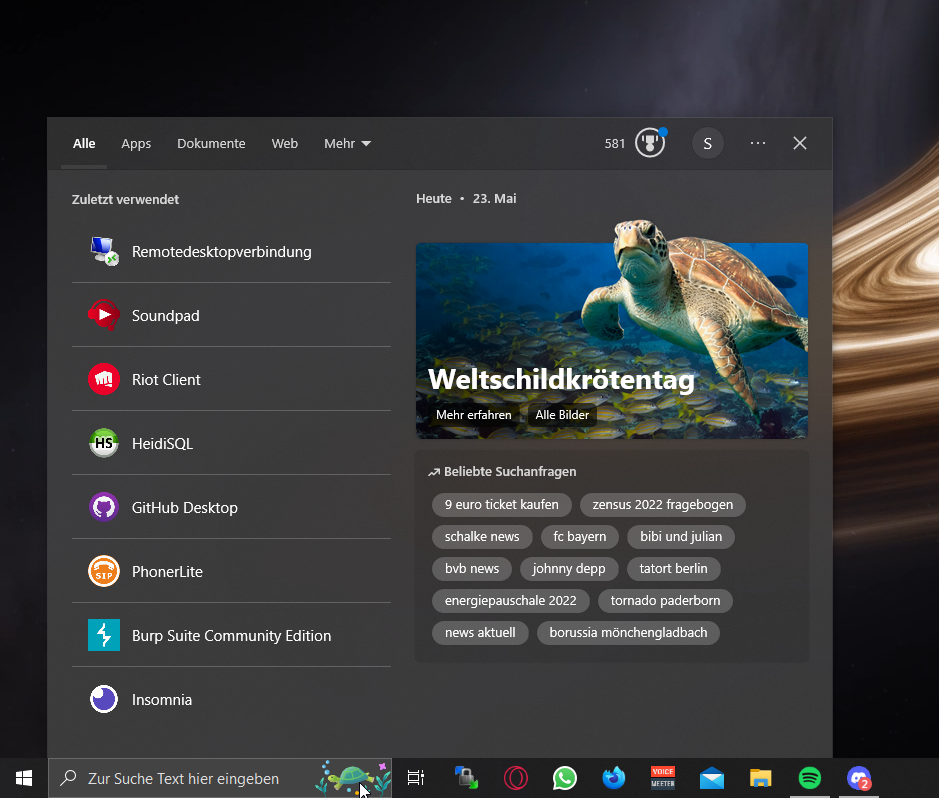Open GitHub Desktop
939x798 pixels.
click(184, 508)
